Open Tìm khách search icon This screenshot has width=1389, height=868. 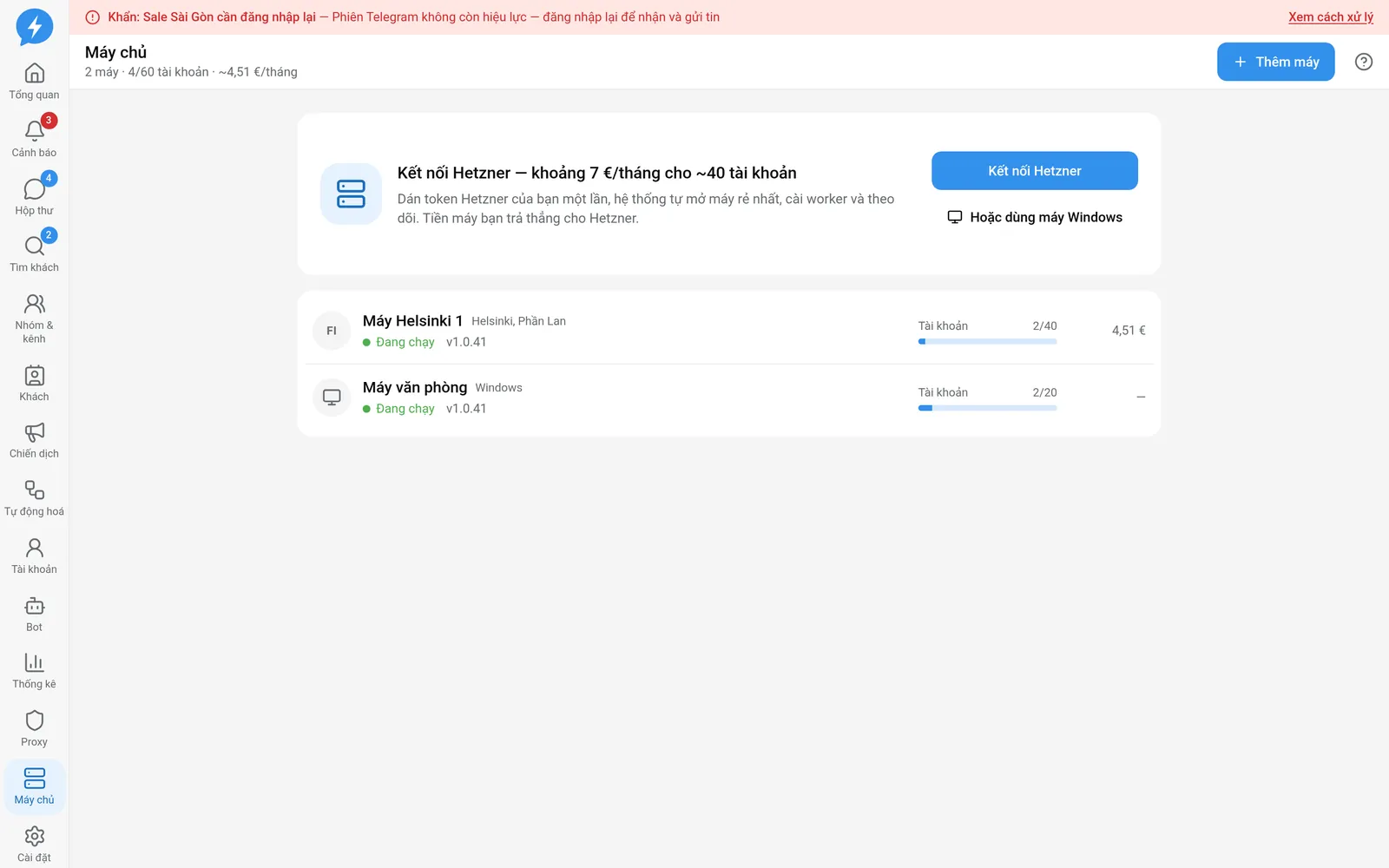(x=34, y=247)
